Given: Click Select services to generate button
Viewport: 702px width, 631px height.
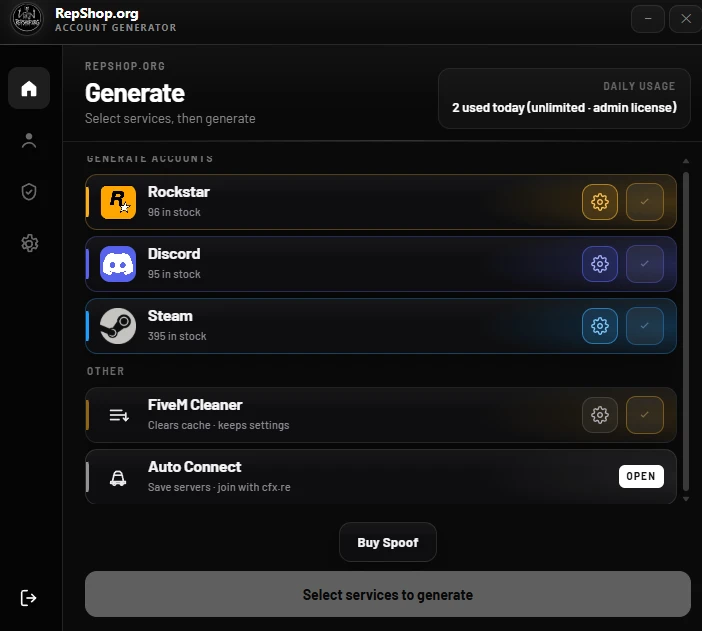Looking at the screenshot, I should pos(388,594).
